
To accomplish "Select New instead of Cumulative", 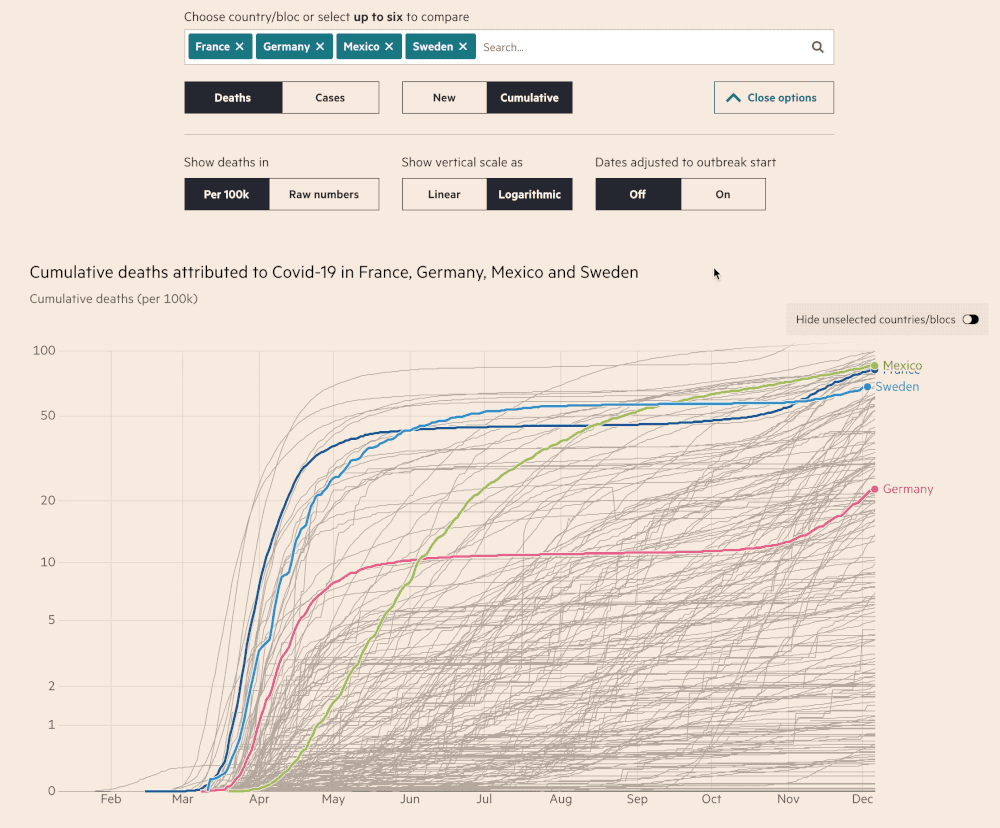I will pos(444,97).
